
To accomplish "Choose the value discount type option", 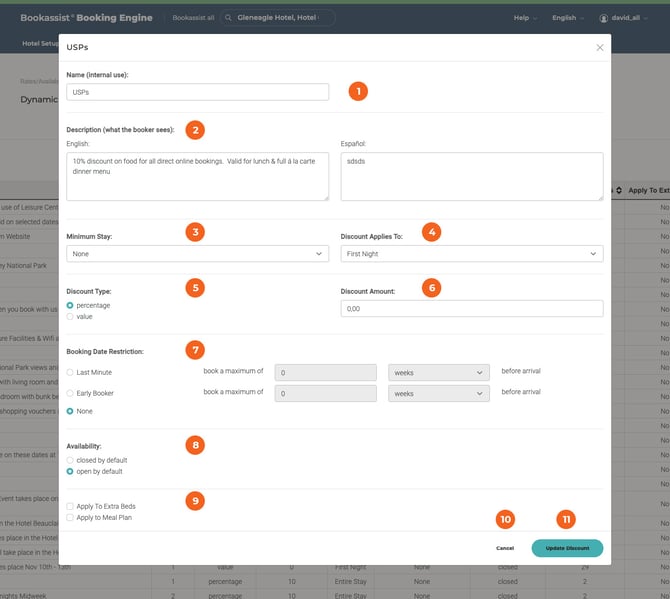I will point(70,316).
